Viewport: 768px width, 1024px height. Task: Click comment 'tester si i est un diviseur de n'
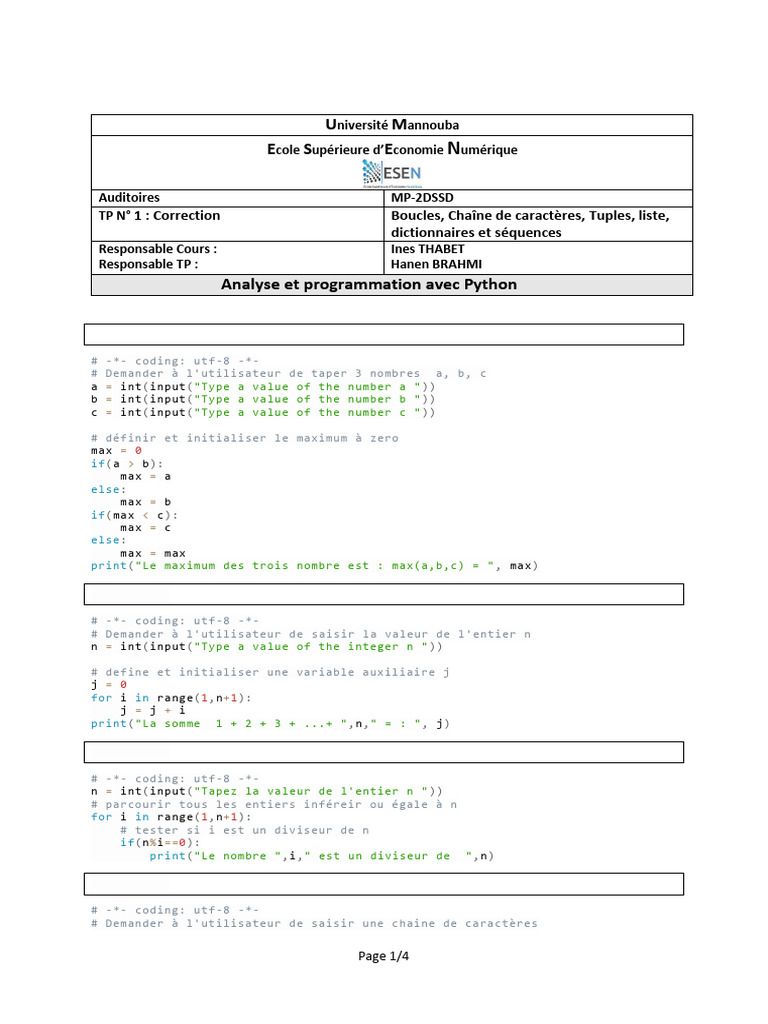[x=244, y=830]
